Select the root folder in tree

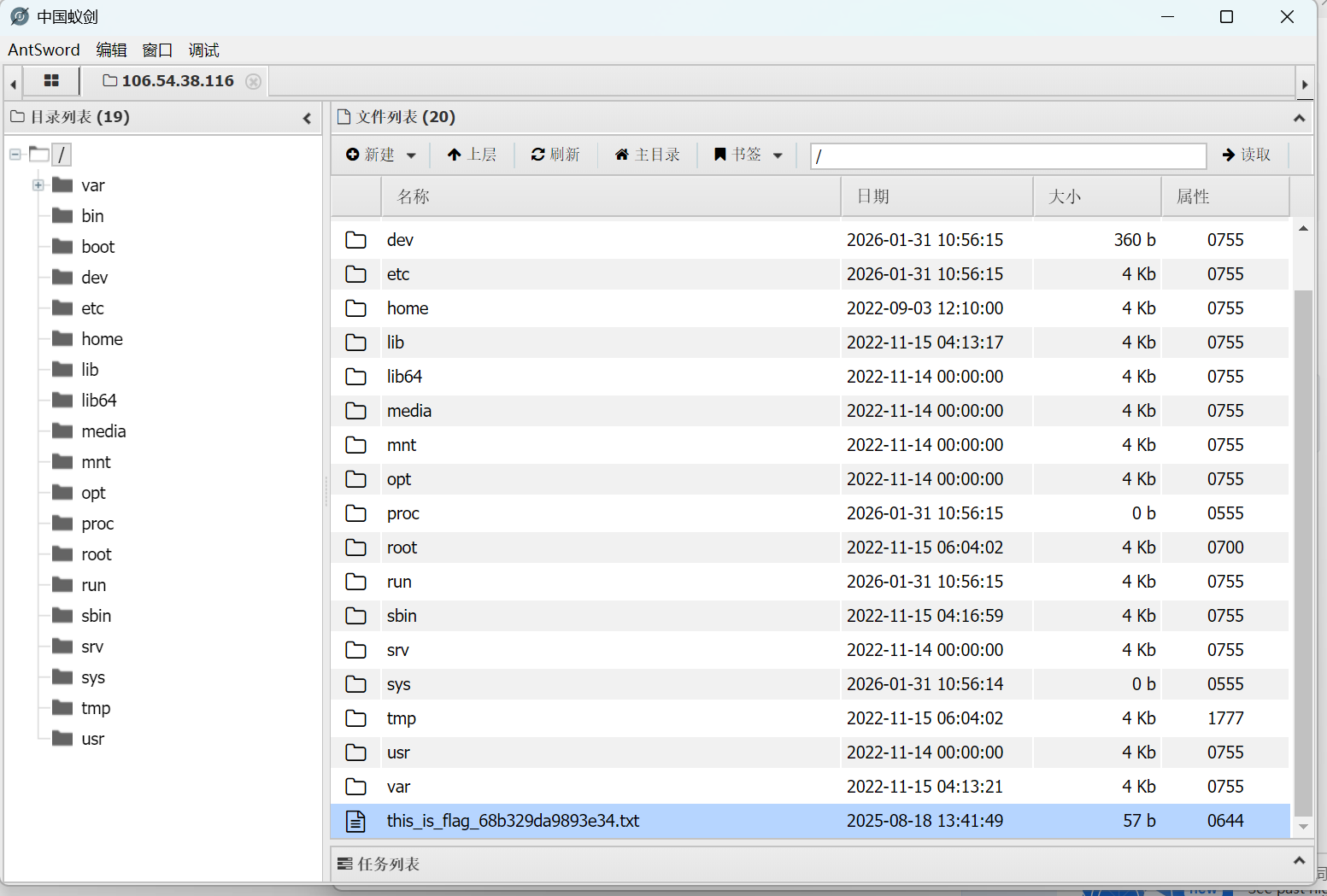97,554
